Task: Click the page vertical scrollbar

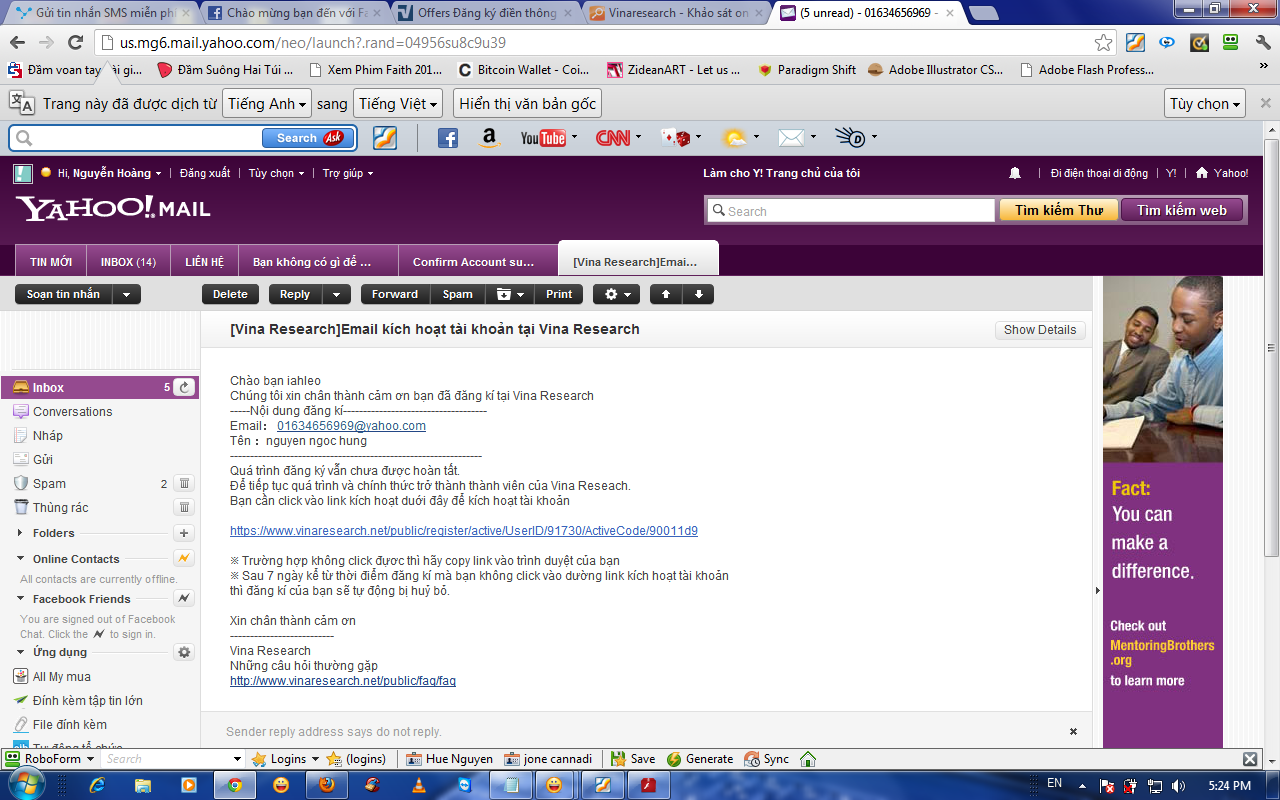Action: coord(1271,348)
